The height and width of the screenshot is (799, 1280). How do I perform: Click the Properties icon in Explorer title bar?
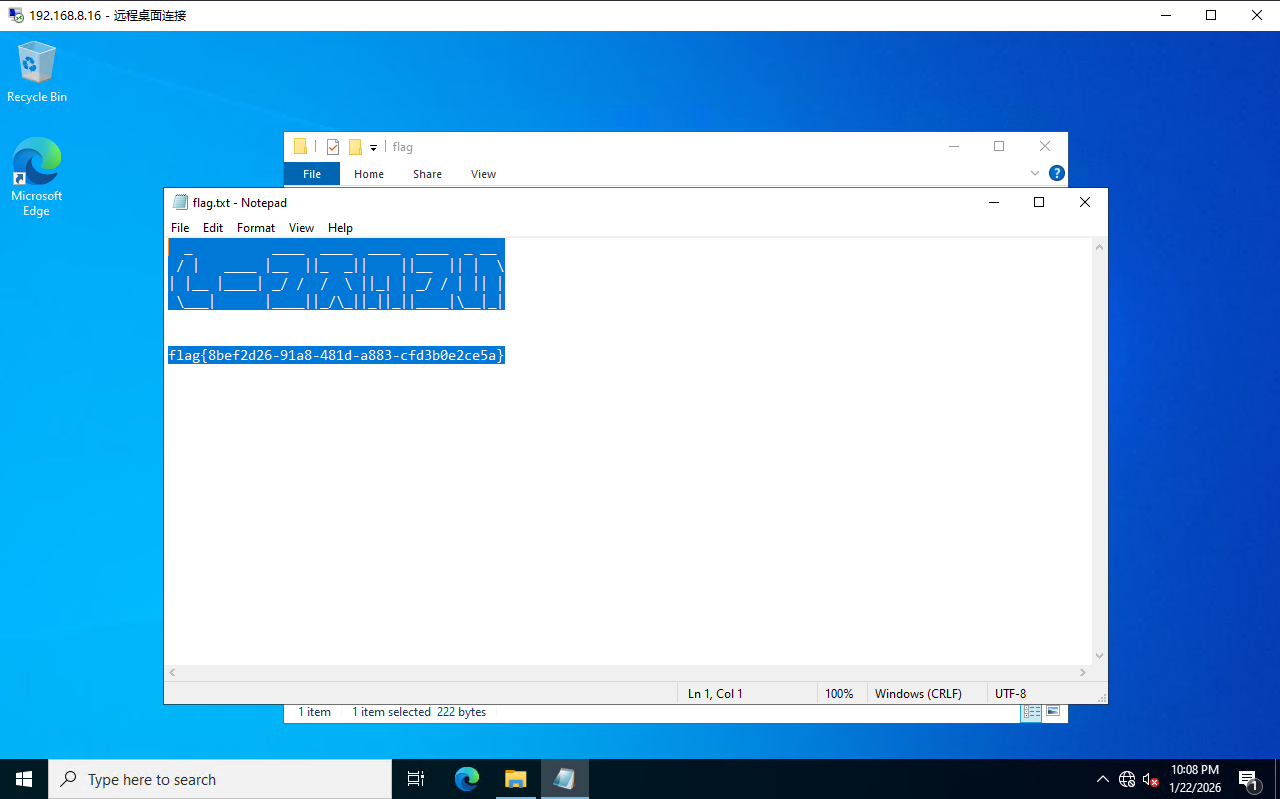[x=333, y=147]
